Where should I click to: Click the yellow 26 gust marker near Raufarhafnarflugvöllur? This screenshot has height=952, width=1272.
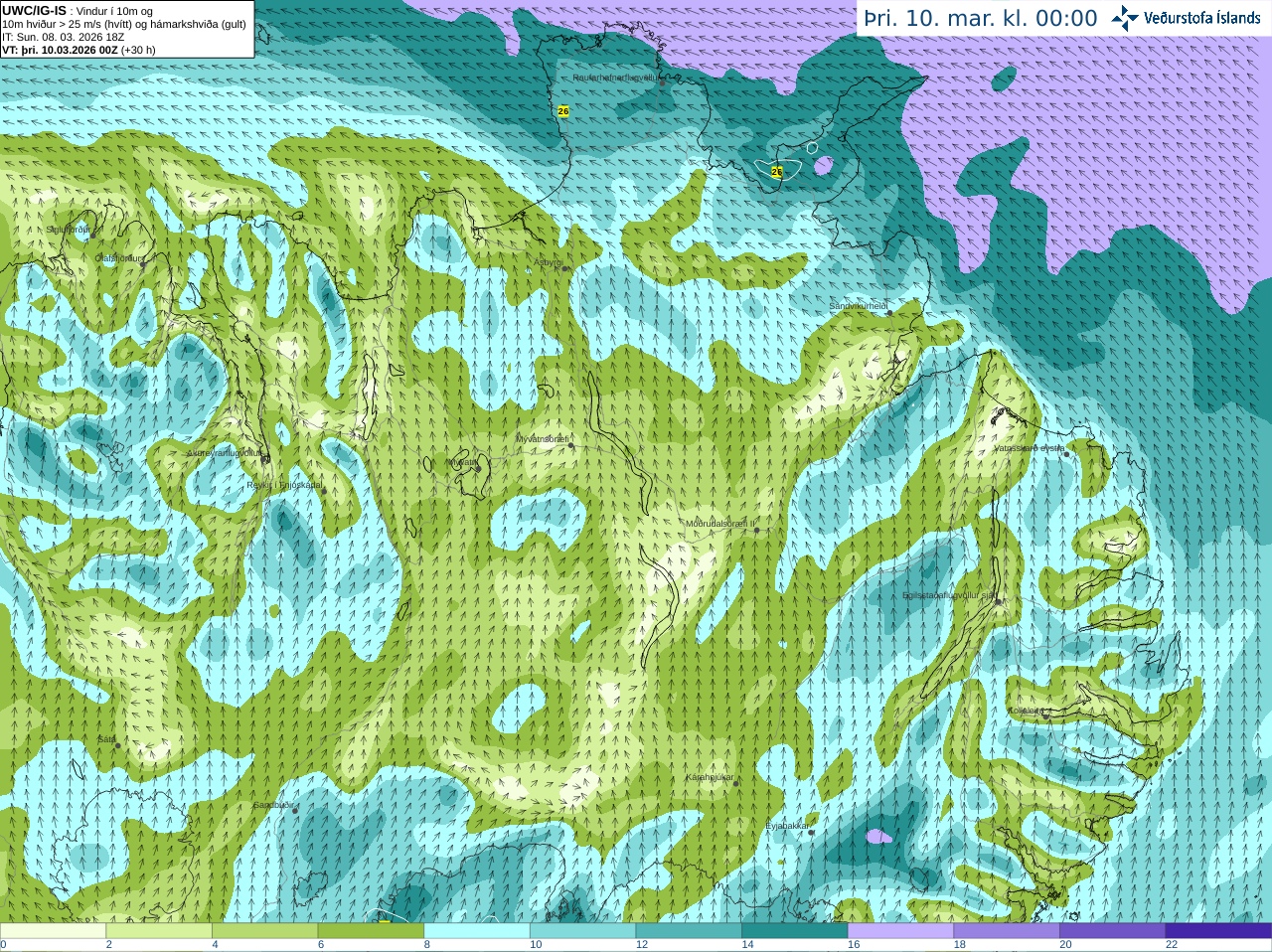[563, 111]
